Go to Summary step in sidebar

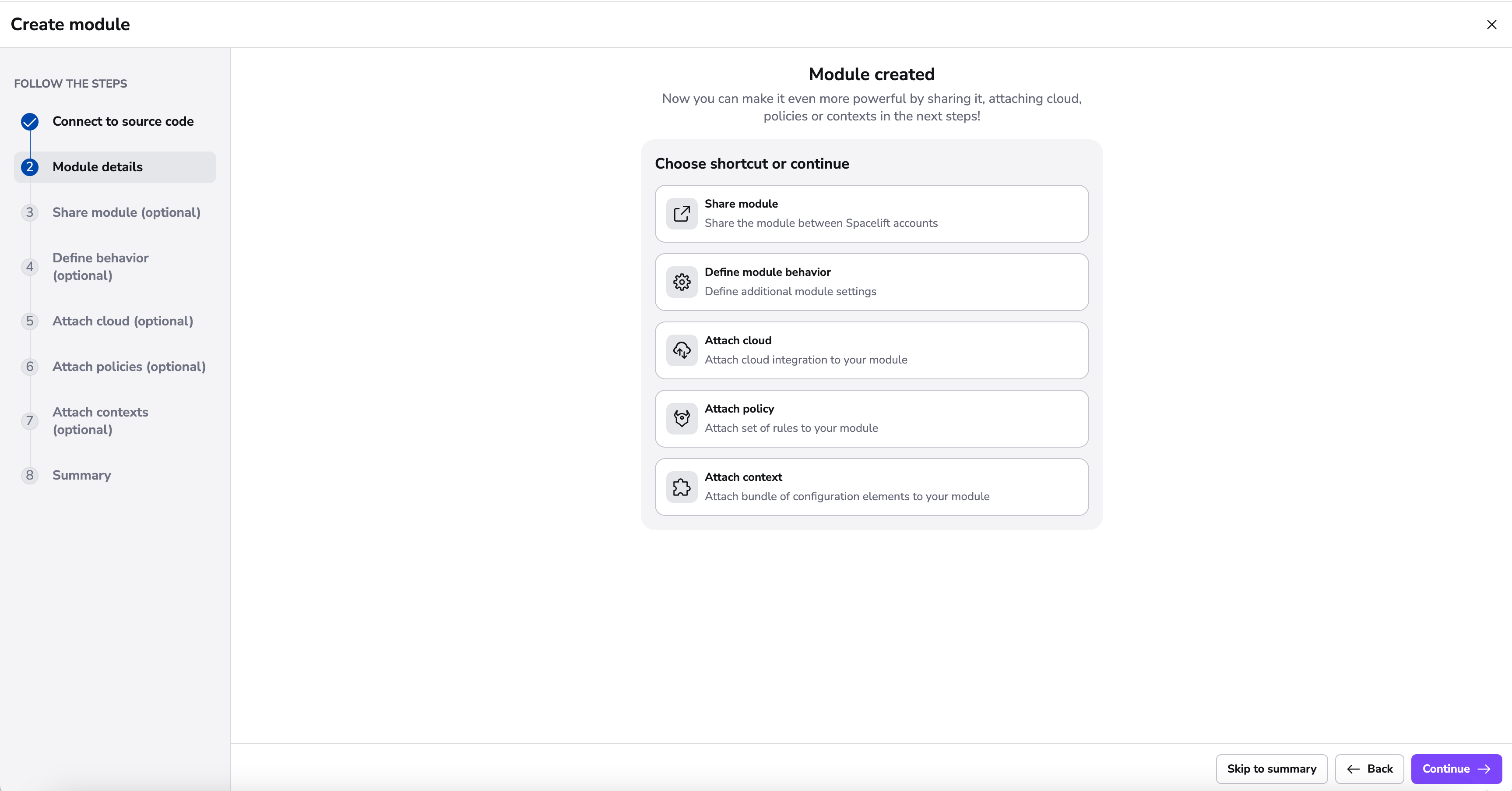(x=81, y=475)
